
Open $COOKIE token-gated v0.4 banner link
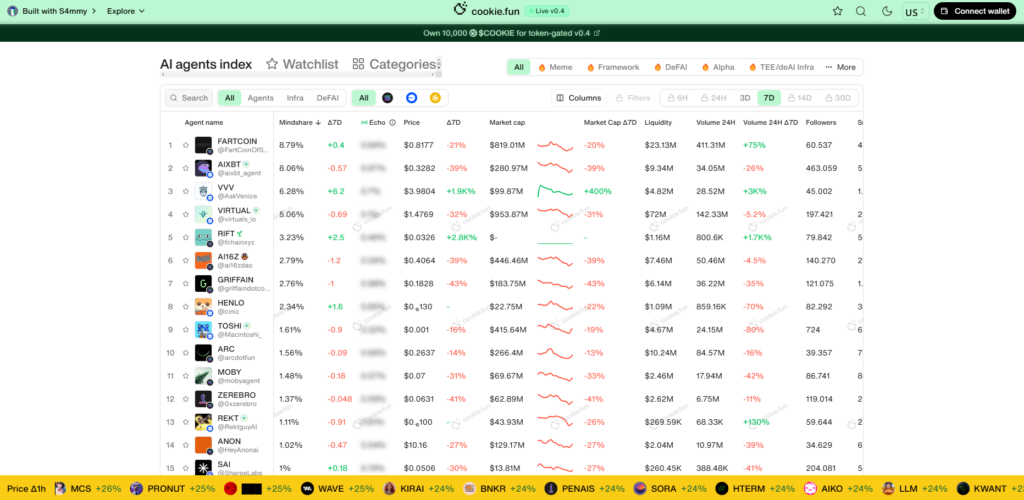[x=511, y=33]
